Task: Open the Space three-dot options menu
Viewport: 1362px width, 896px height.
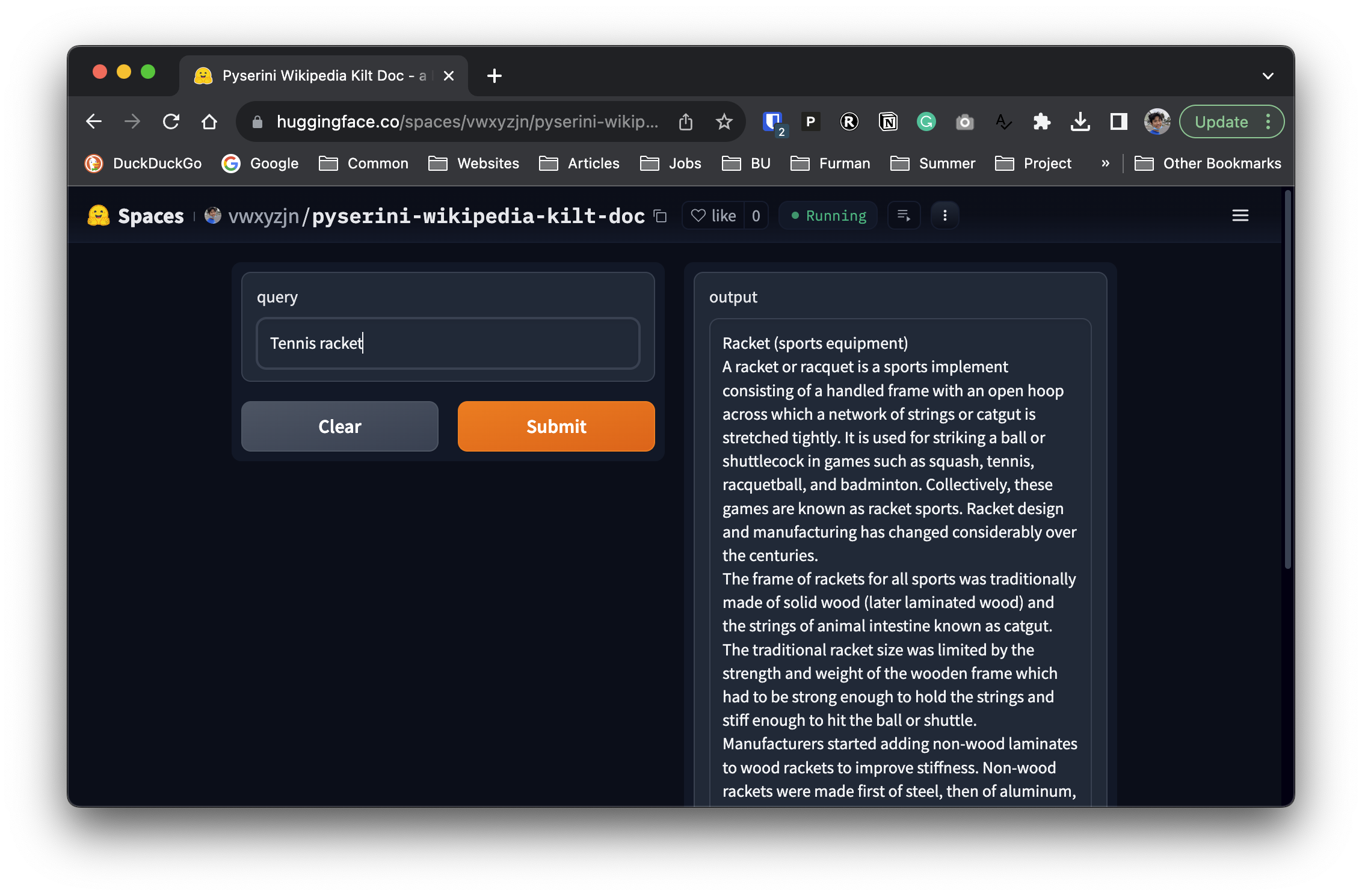Action: (945, 215)
